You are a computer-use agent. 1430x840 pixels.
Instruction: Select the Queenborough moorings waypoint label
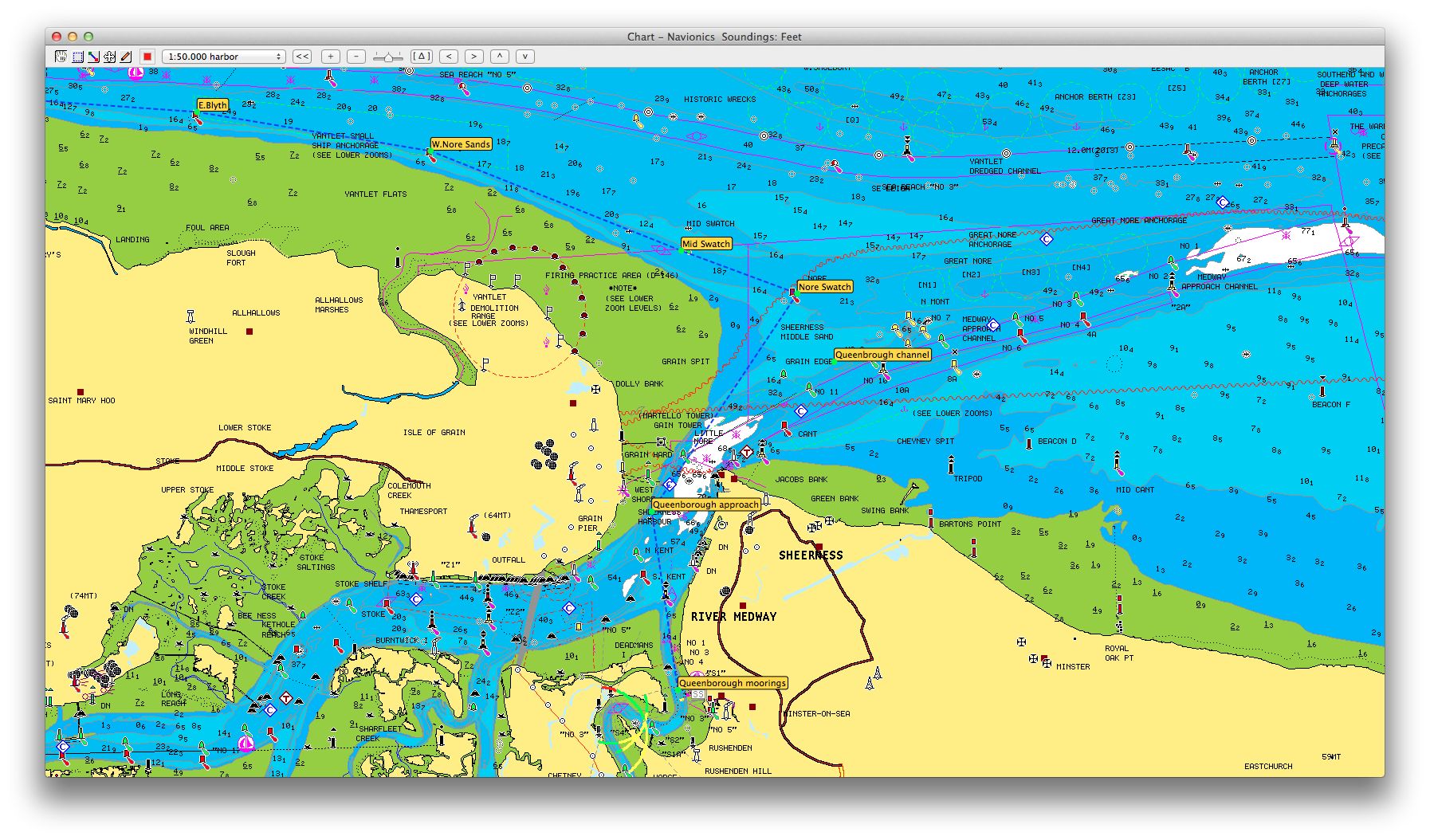point(733,683)
